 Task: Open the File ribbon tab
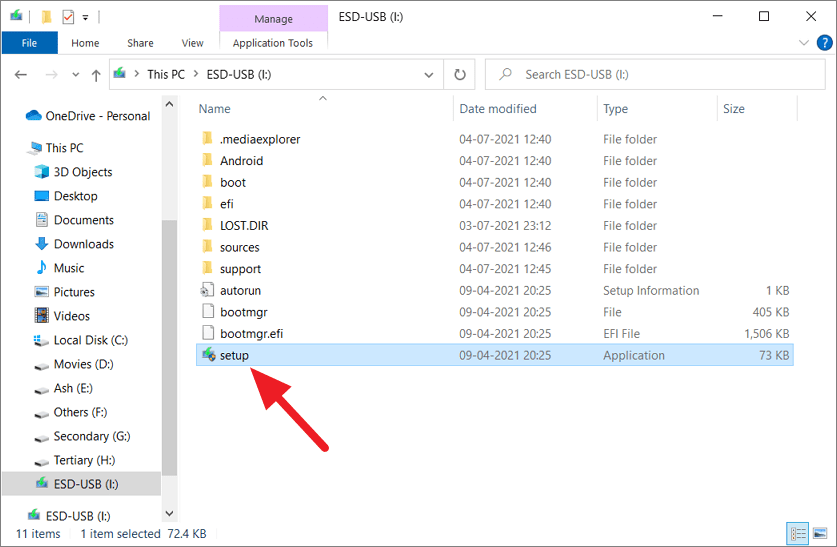(29, 43)
